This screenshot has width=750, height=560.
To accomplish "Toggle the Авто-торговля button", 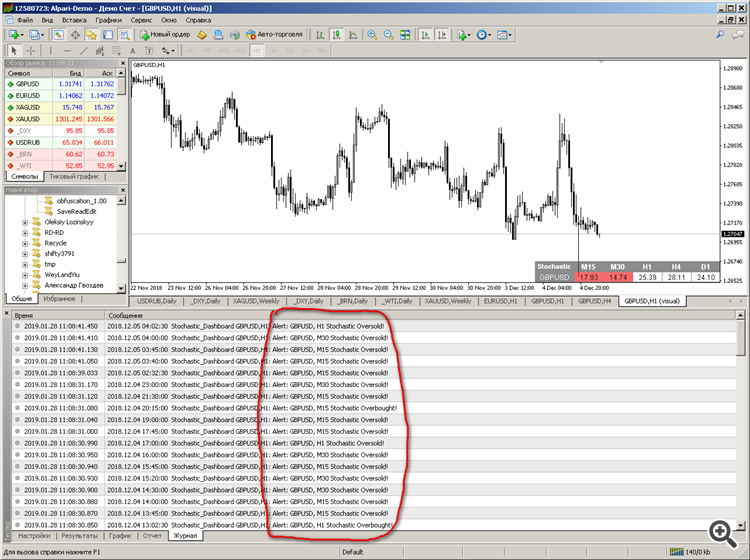I will 274,35.
